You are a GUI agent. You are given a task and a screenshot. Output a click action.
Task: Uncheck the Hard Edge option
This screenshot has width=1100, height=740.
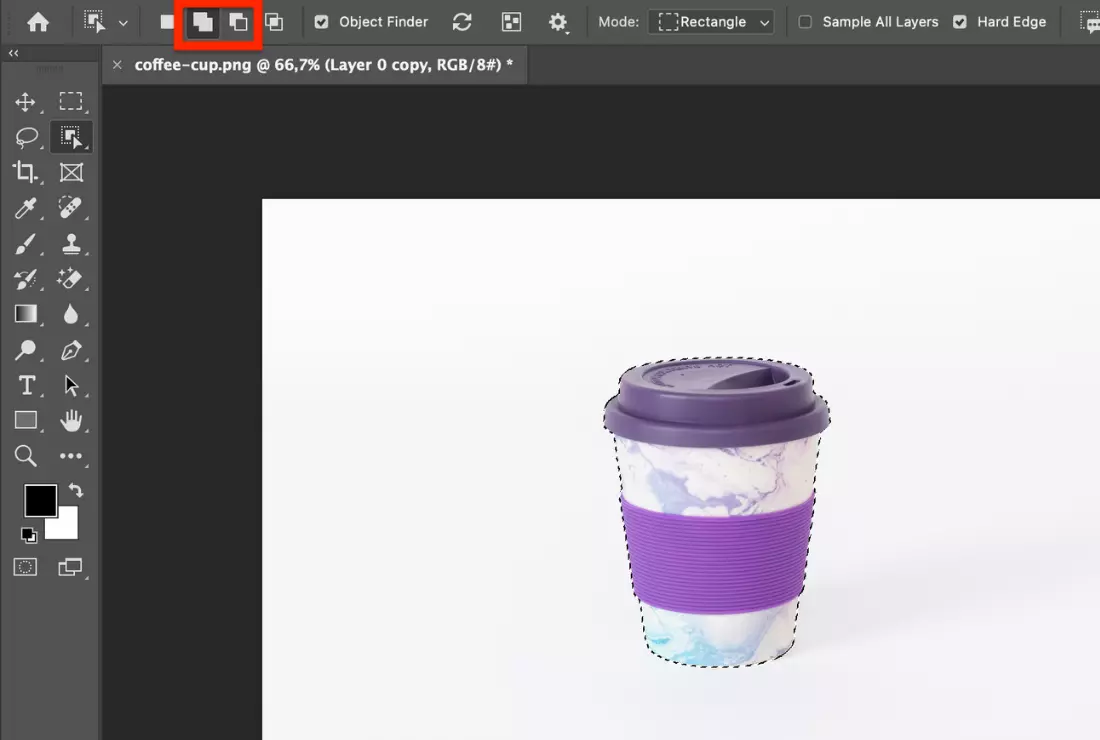tap(960, 22)
